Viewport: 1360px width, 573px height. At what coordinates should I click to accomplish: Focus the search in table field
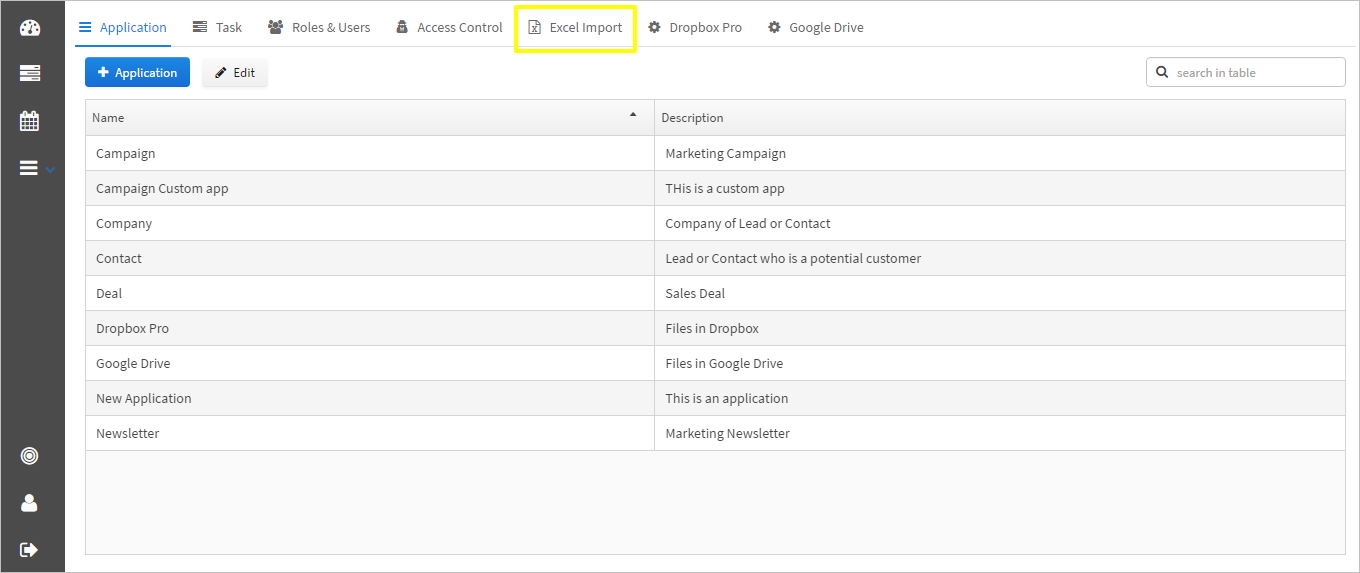[1255, 72]
